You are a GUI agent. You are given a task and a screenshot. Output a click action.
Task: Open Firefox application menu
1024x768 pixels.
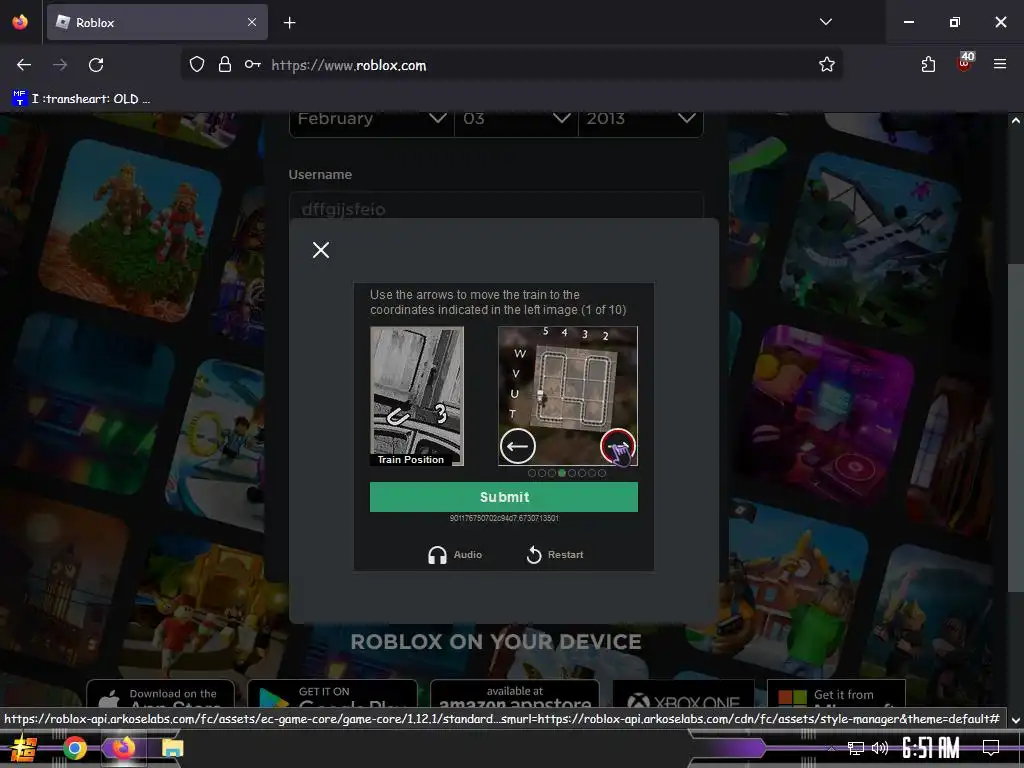1000,64
